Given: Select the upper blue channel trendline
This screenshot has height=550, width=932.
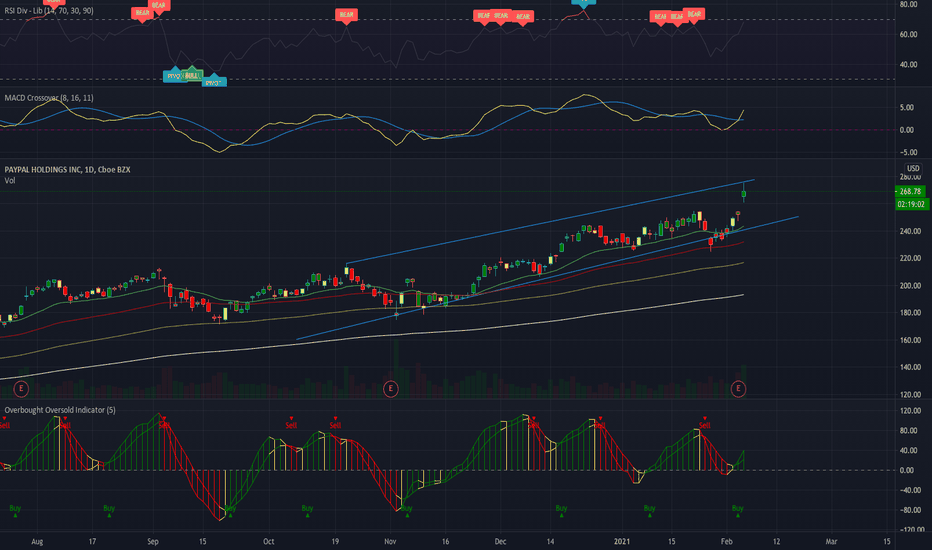Looking at the screenshot, I should 550,221.
